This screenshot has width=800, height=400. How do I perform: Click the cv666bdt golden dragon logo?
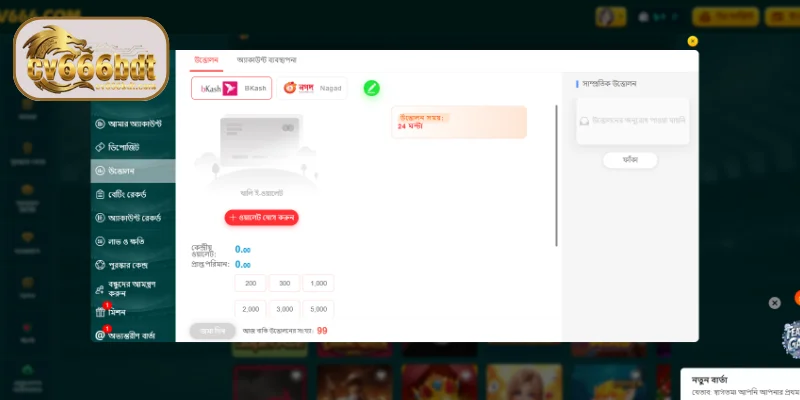91,59
